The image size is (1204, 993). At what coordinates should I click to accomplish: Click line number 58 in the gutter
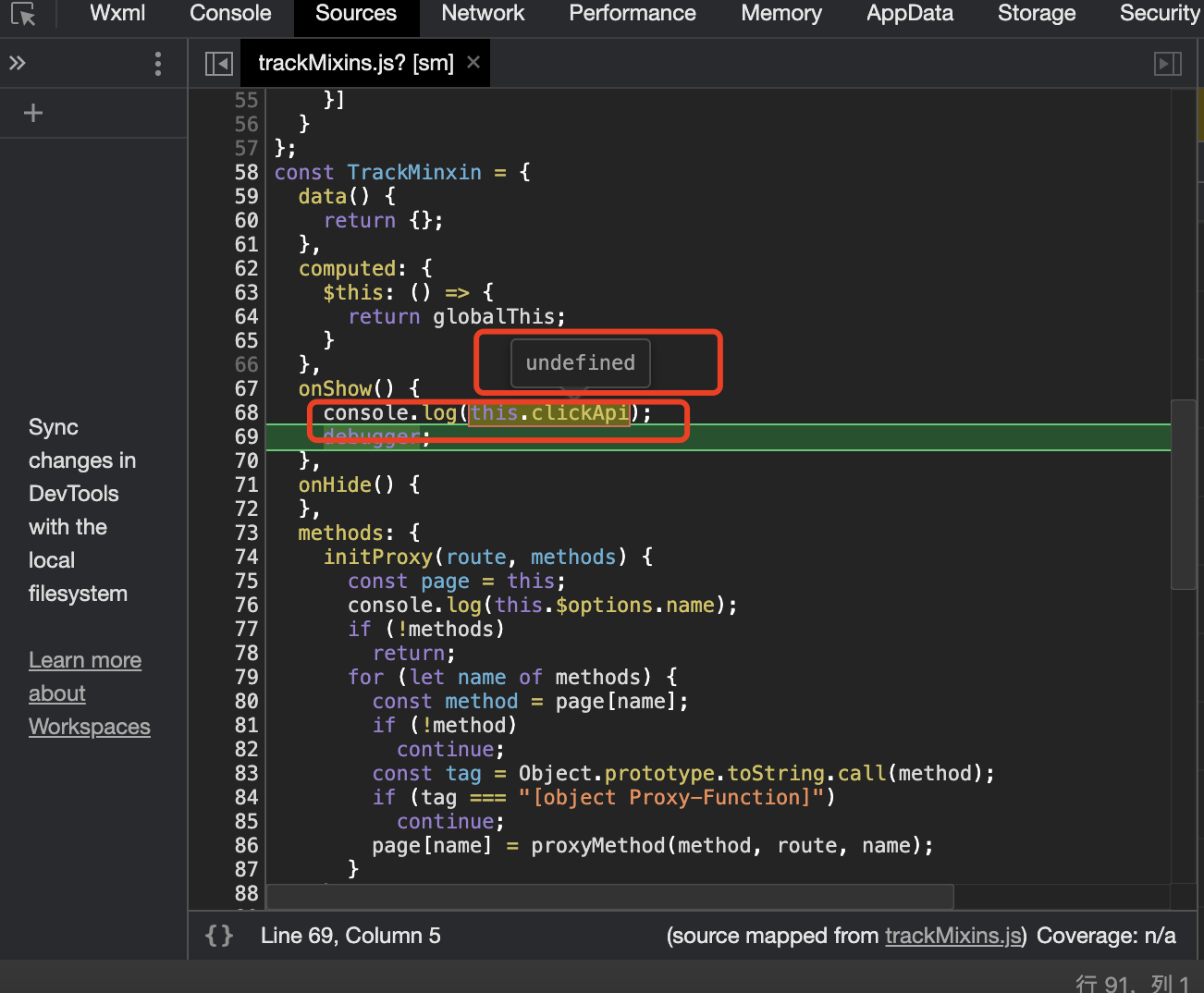(x=246, y=172)
